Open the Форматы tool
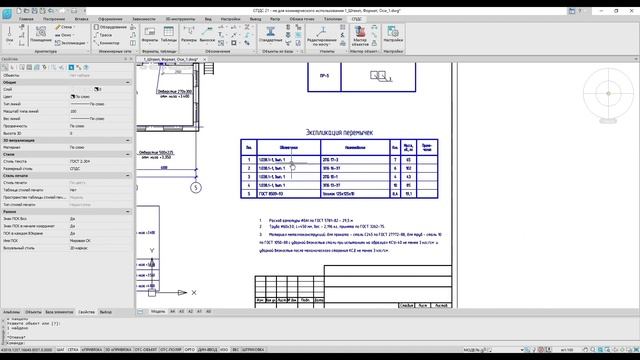This screenshot has width=640, height=360. coord(150,34)
